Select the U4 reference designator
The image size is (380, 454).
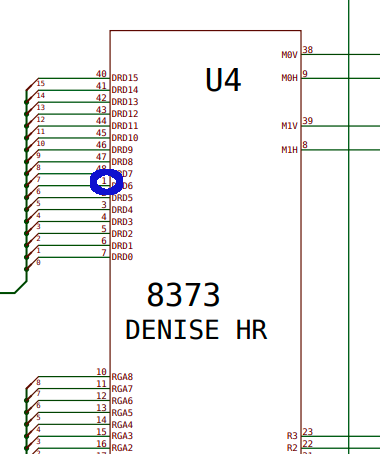[223, 80]
